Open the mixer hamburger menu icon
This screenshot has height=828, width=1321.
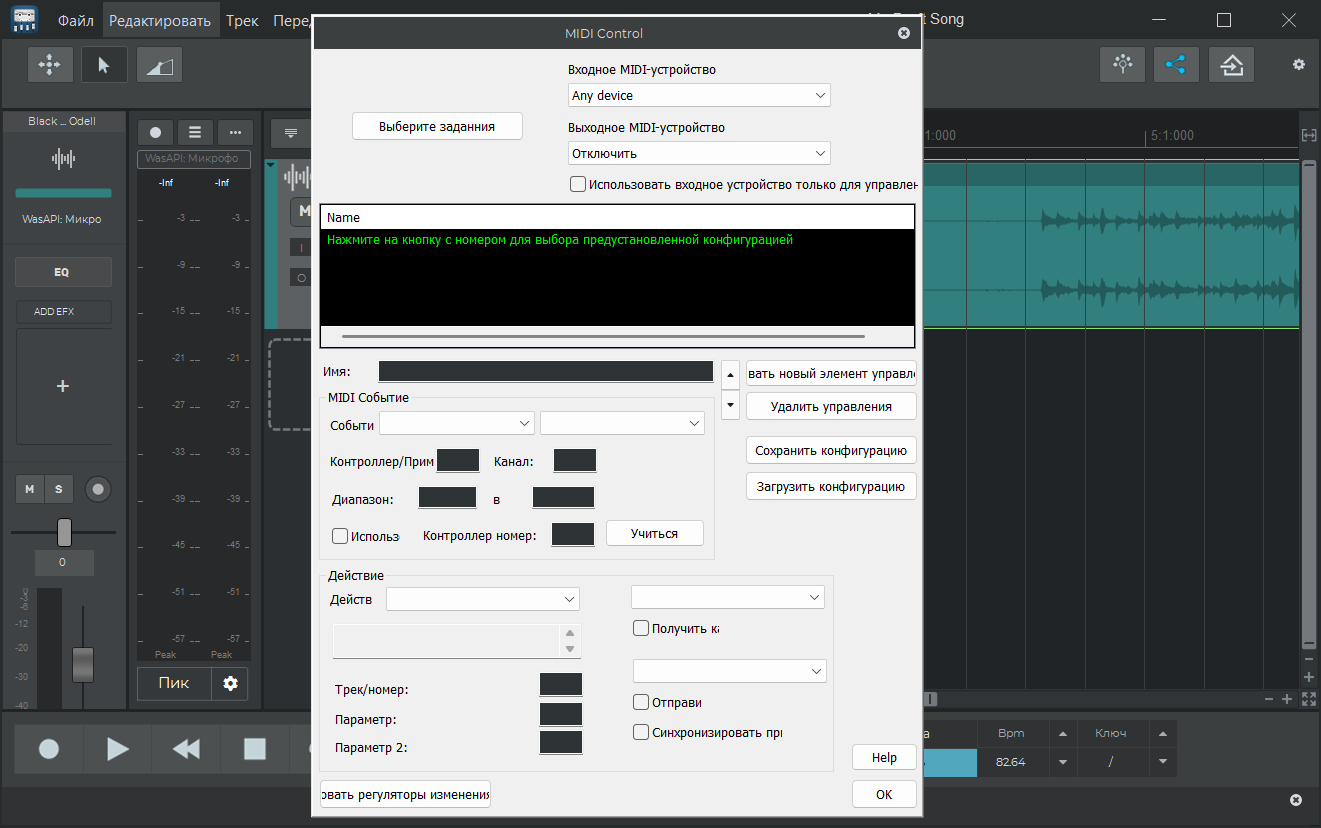tap(195, 132)
